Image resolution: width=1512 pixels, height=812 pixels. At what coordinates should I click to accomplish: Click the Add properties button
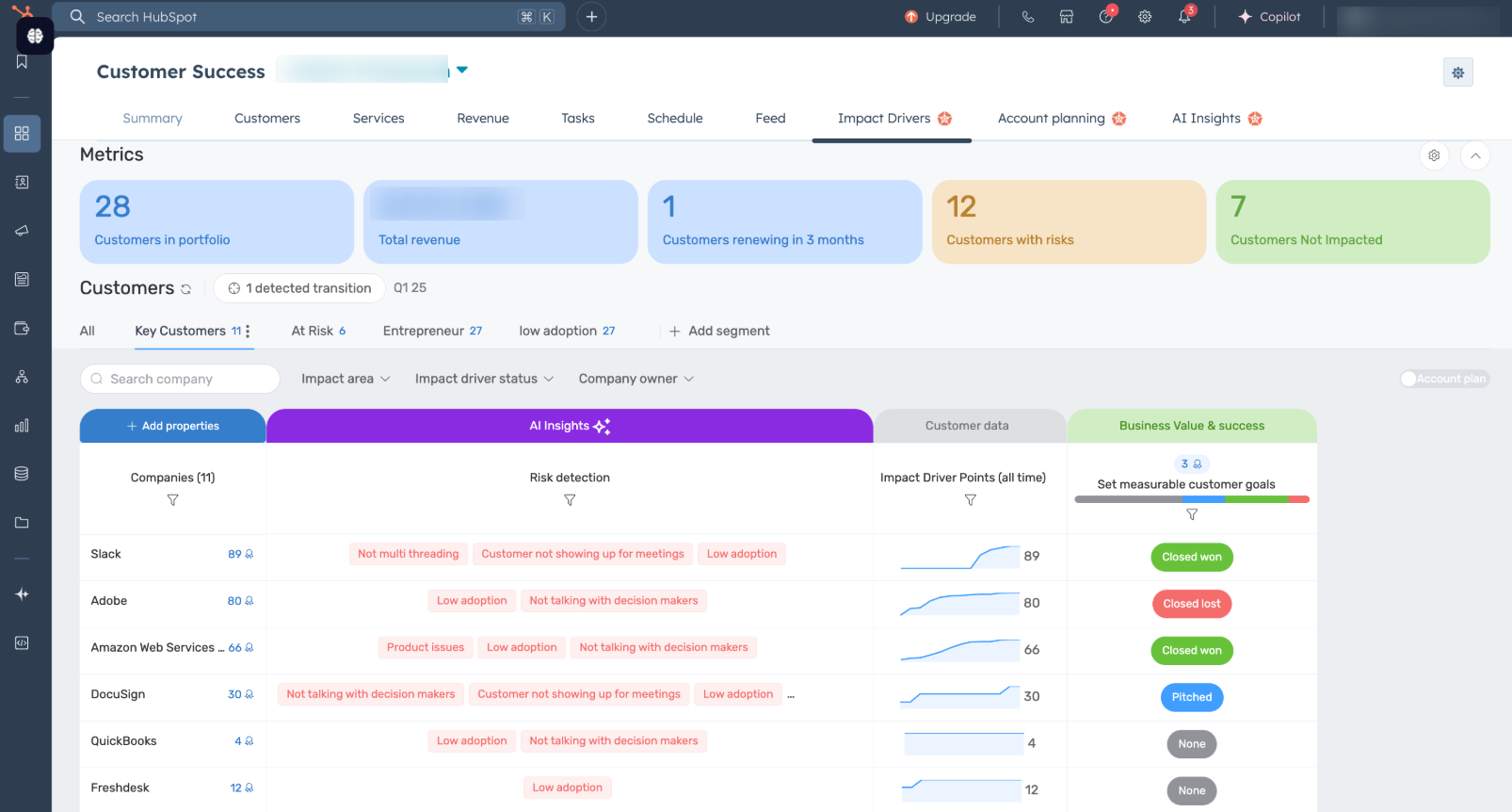click(173, 426)
